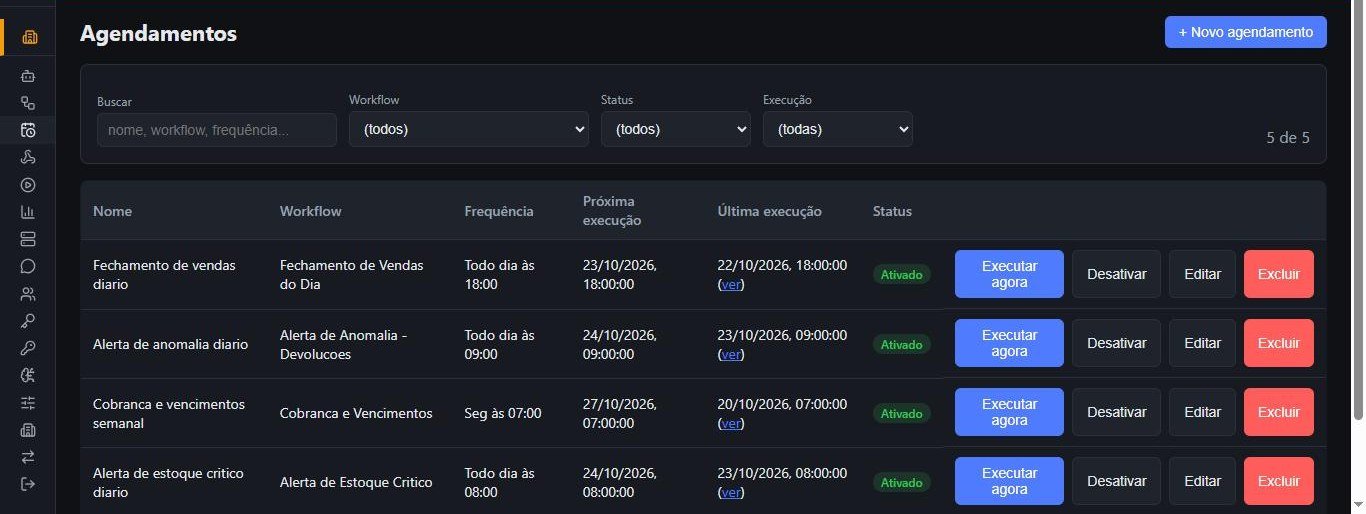
Task: Open 'ver' link for 23/10/2026 08:00:00 execution
Action: point(731,492)
